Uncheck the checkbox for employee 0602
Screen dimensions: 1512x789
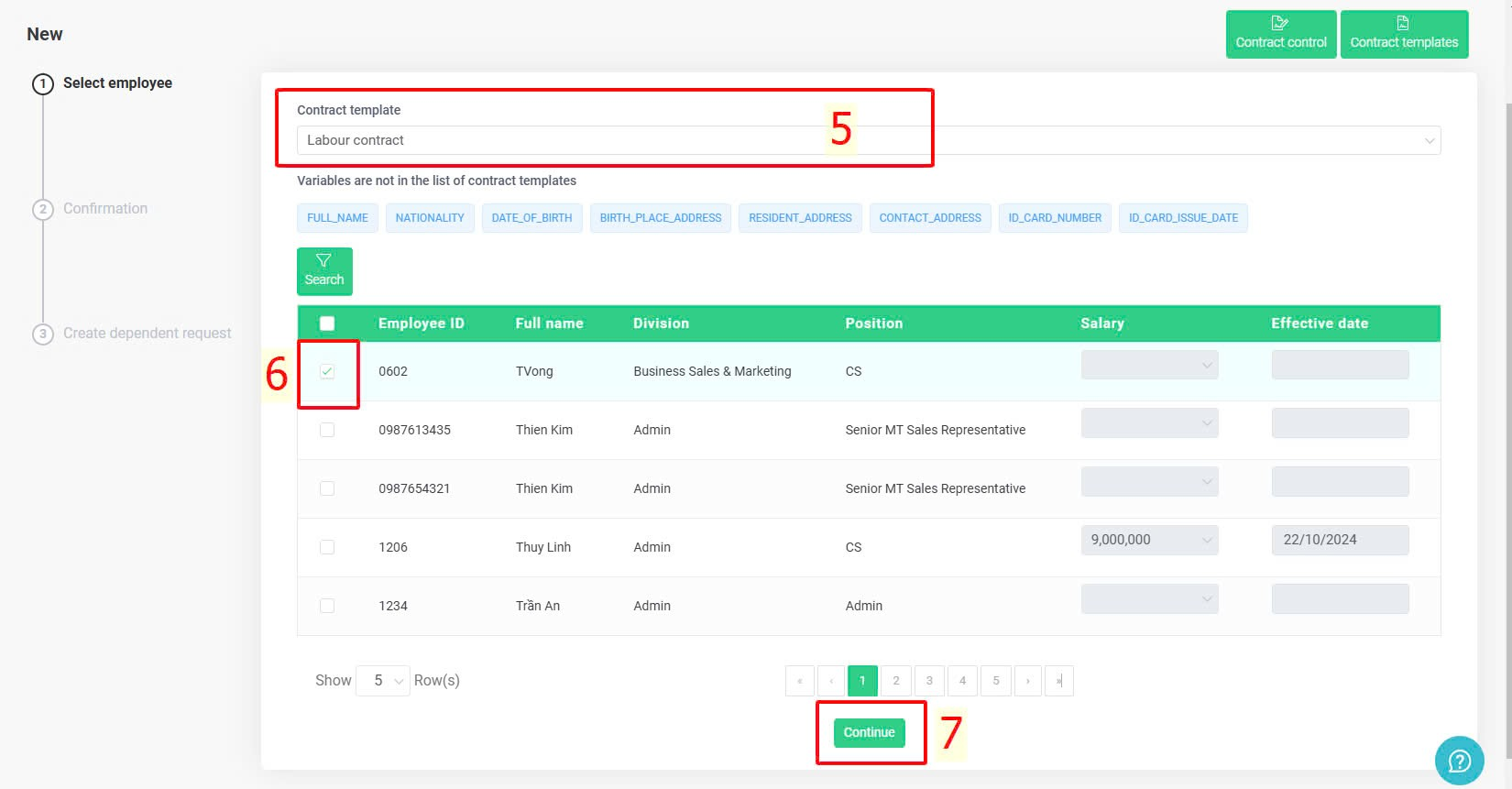(327, 371)
